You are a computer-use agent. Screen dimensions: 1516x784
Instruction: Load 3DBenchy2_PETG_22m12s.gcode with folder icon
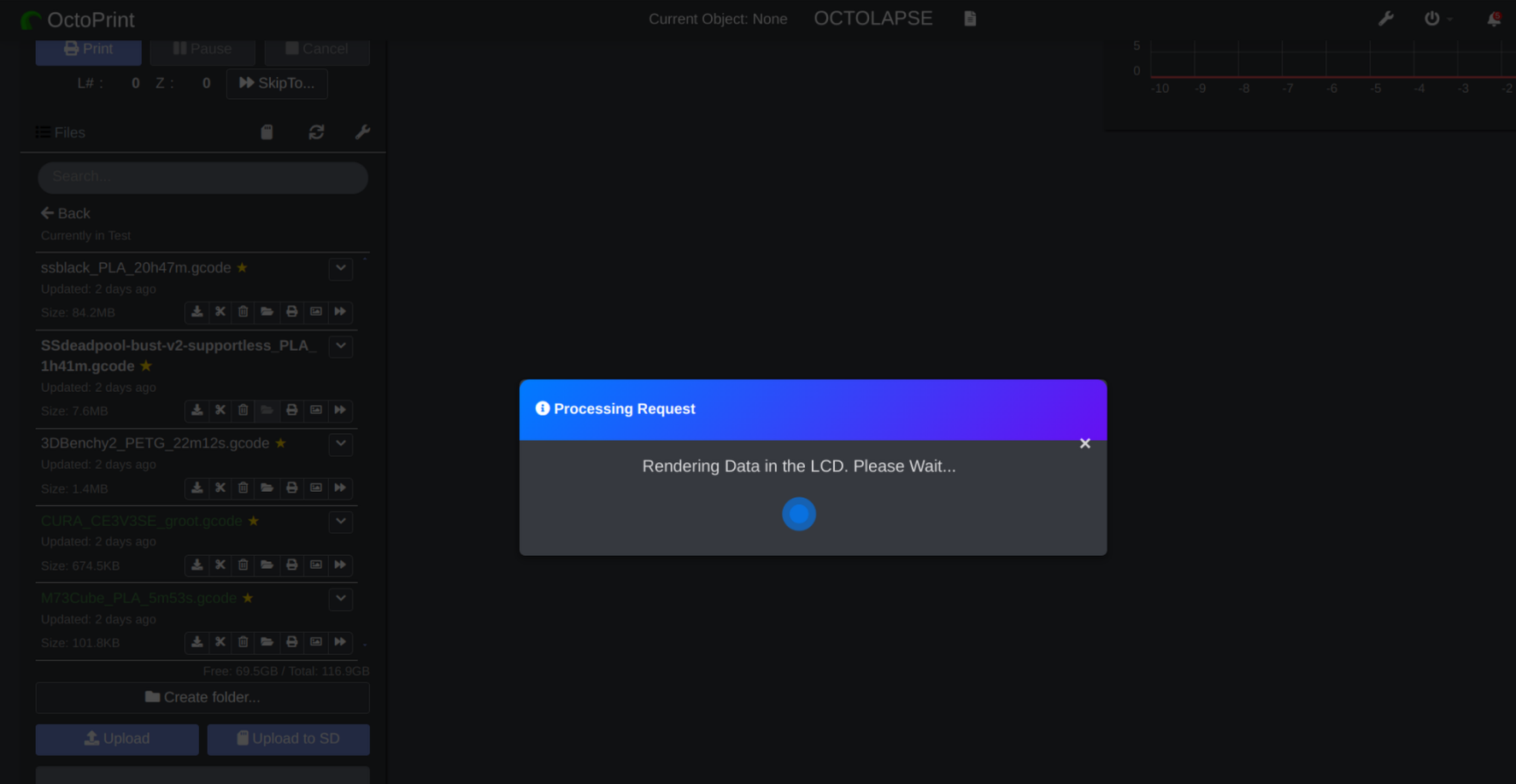(267, 489)
